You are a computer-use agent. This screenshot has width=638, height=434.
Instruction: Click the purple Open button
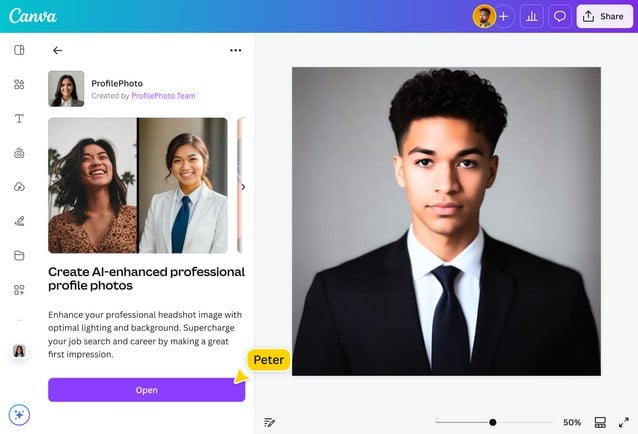[146, 390]
